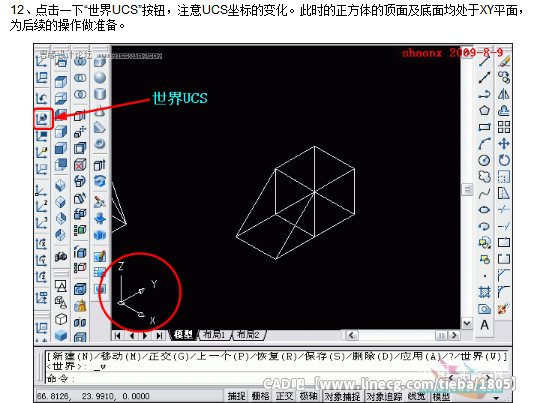Select the Move modify tool
Image resolution: width=550 pixels, height=403 pixels.
(x=504, y=143)
